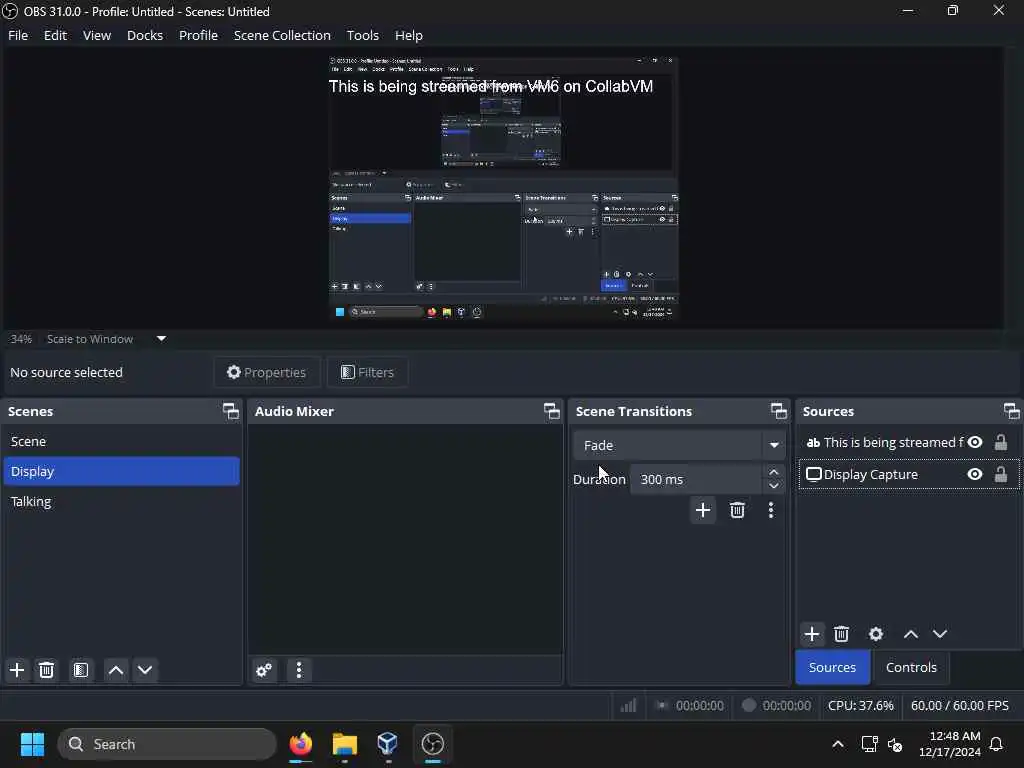Move the selected scene down

tap(145, 670)
